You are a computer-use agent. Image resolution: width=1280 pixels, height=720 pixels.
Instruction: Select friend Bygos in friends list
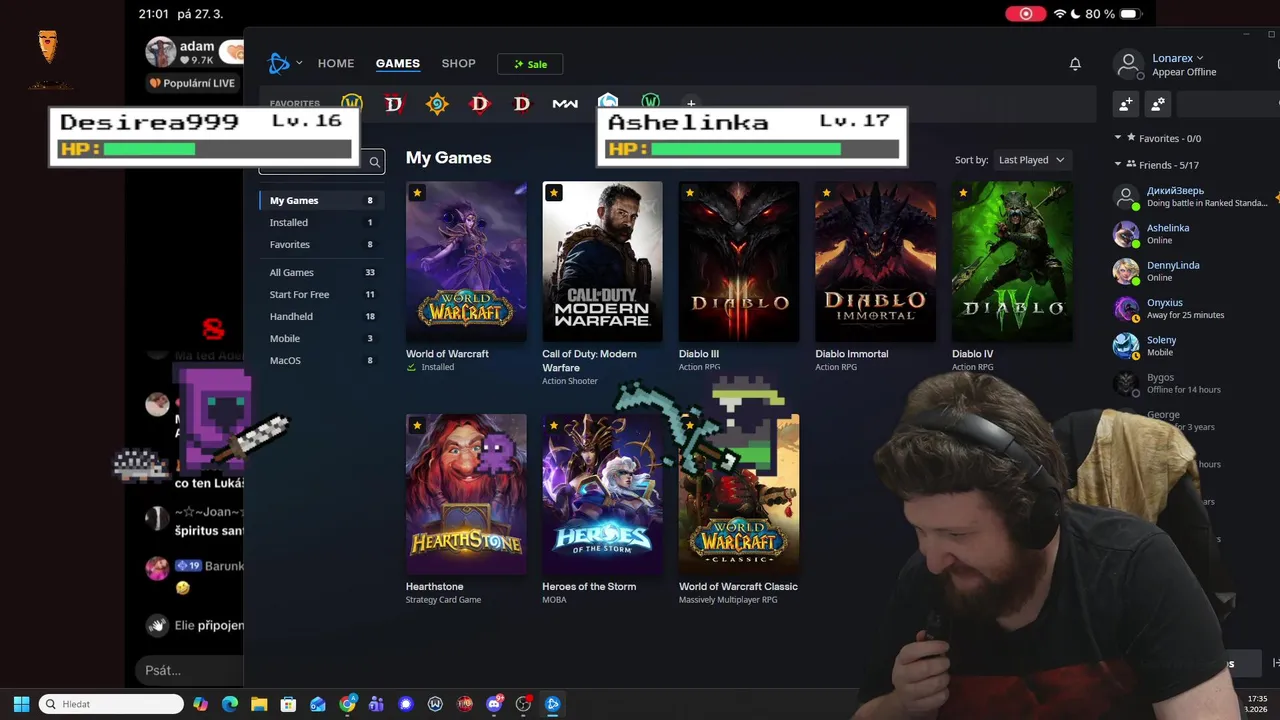click(x=1190, y=383)
